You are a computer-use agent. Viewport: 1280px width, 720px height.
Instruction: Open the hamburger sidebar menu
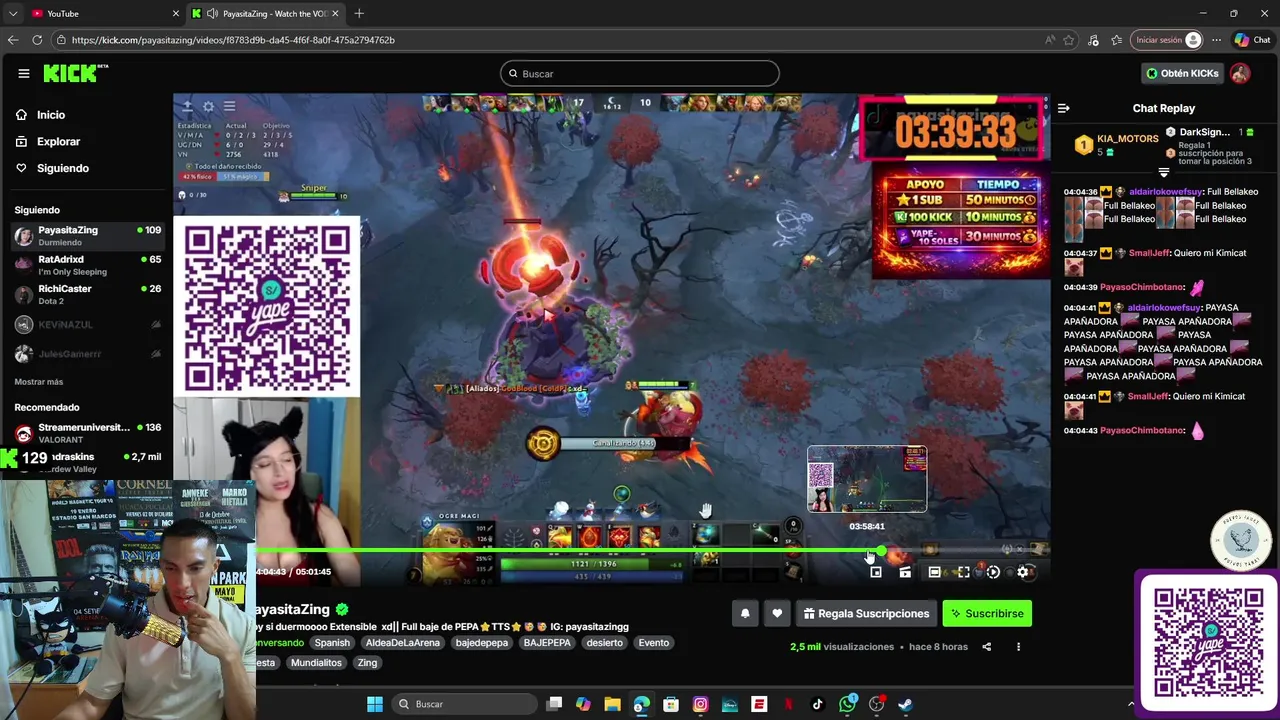[x=23, y=73]
